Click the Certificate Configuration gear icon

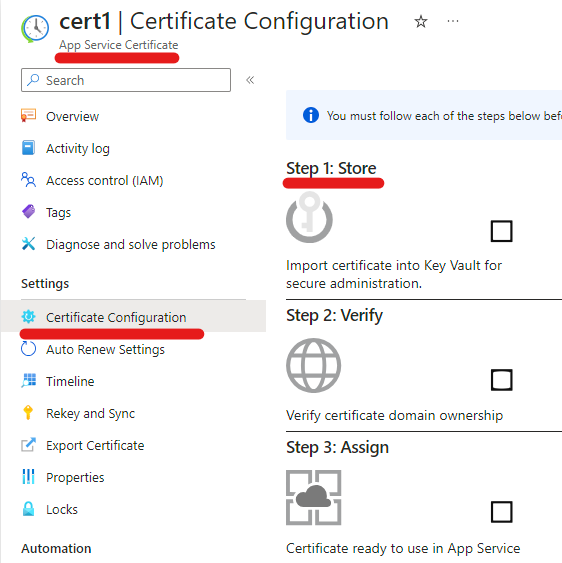tap(28, 317)
